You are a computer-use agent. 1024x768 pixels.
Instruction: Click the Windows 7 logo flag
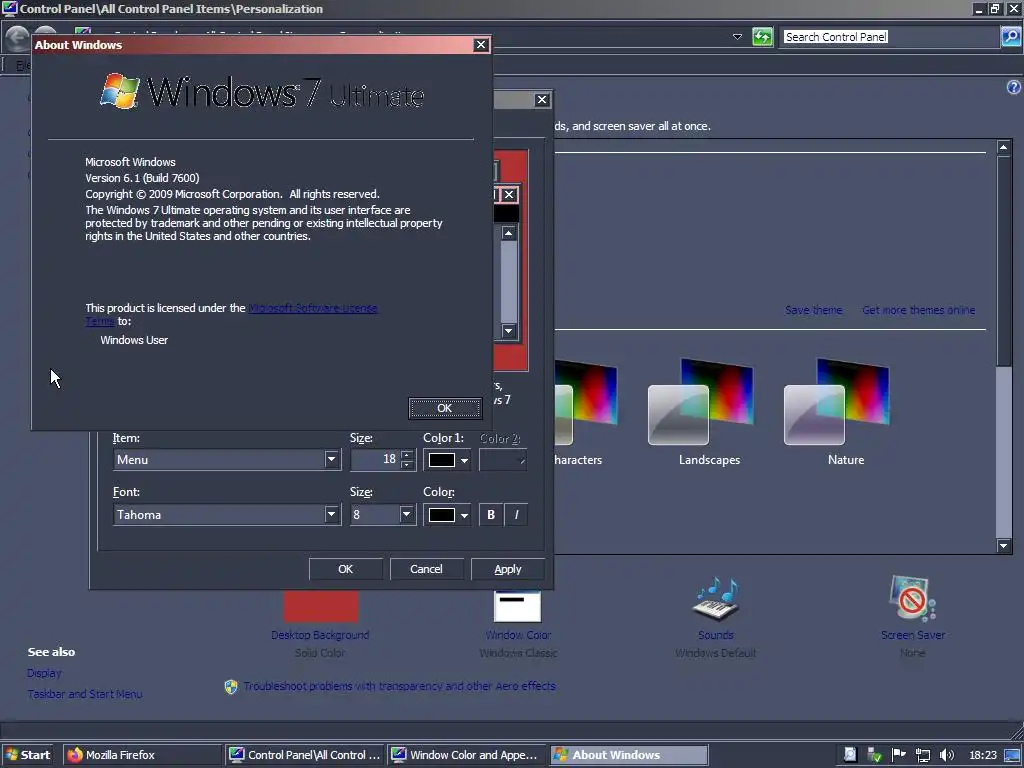(x=120, y=91)
